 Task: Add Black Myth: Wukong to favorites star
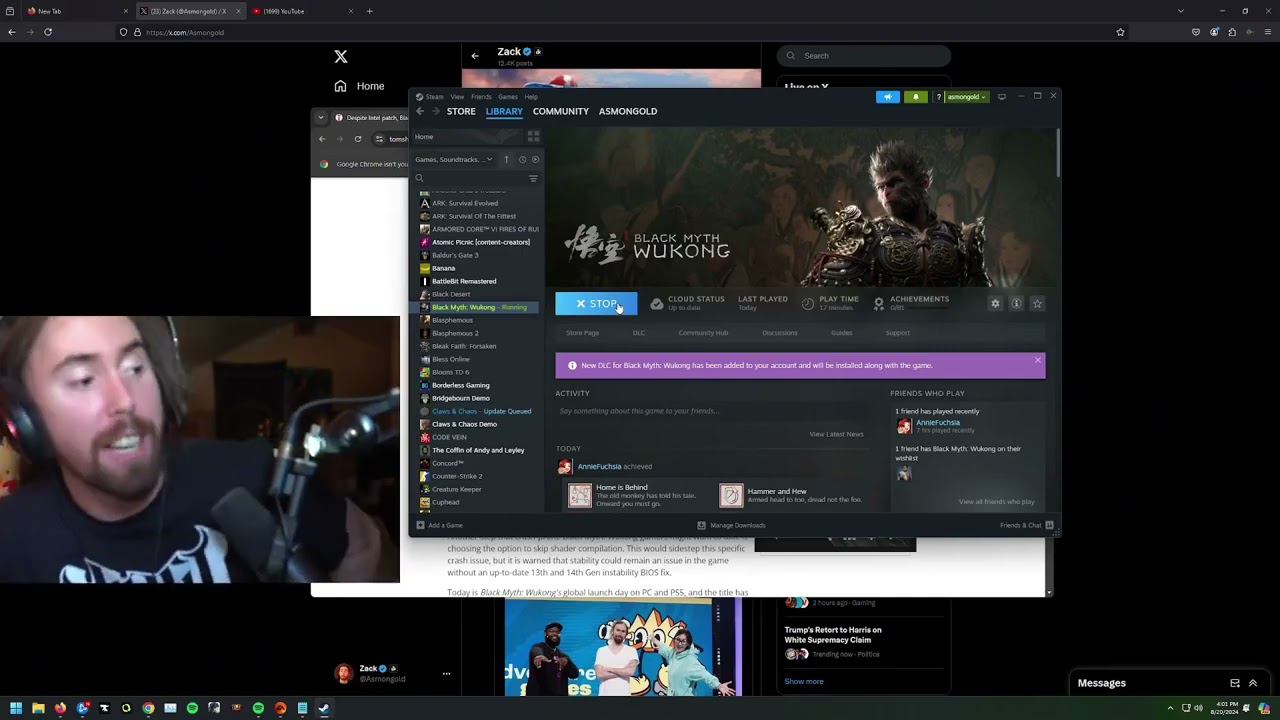(x=1037, y=303)
